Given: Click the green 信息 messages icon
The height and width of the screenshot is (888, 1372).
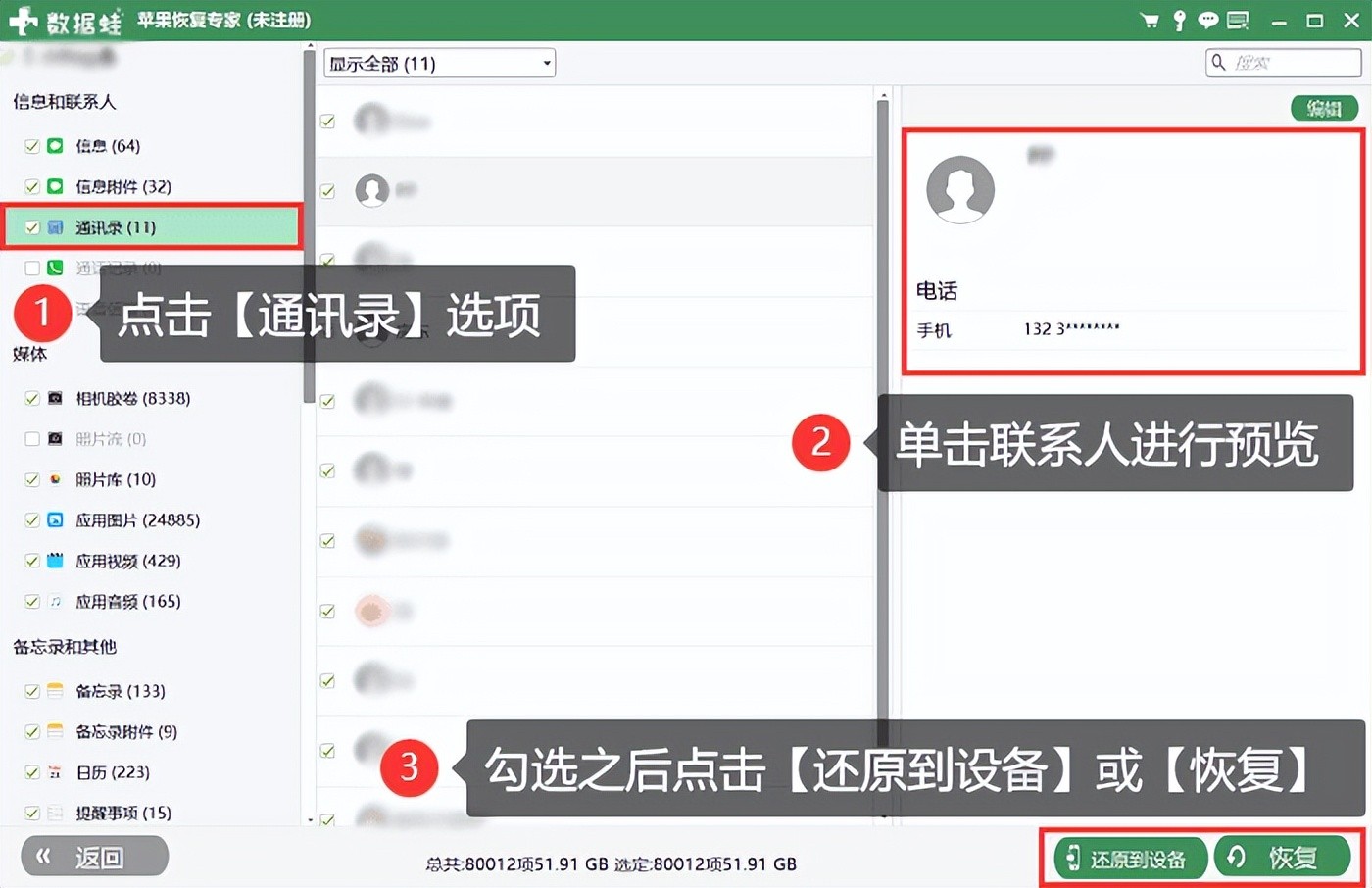Looking at the screenshot, I should (56, 146).
